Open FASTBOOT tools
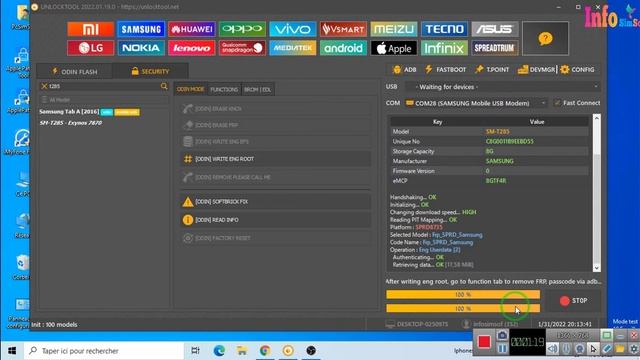Viewport: 640px width, 360px height. 445,69
